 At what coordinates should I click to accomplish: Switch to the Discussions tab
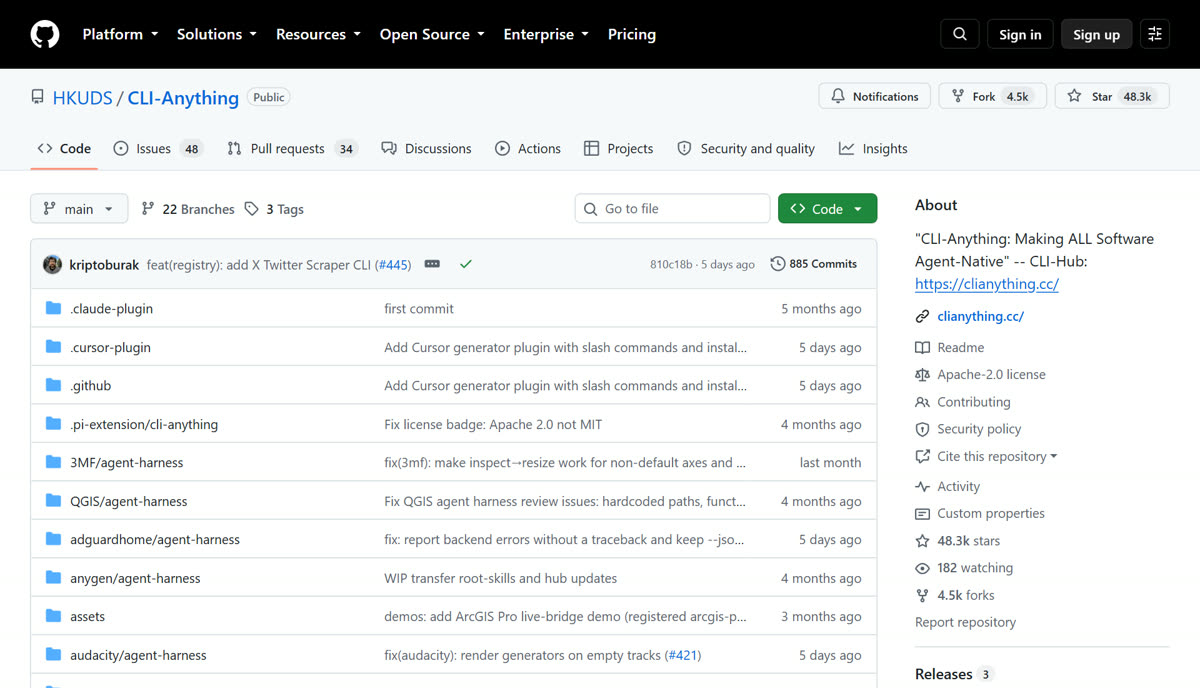426,148
